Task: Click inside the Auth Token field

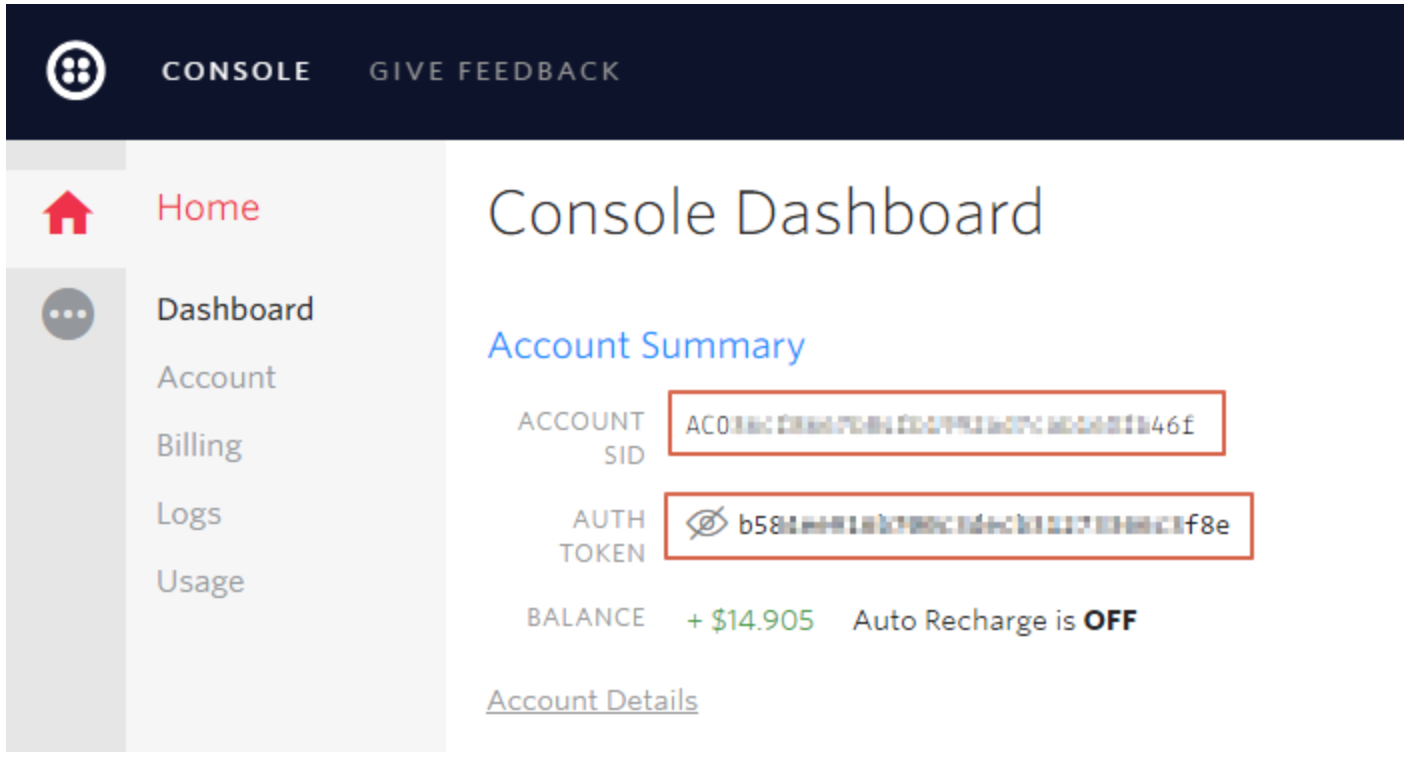Action: pos(959,525)
